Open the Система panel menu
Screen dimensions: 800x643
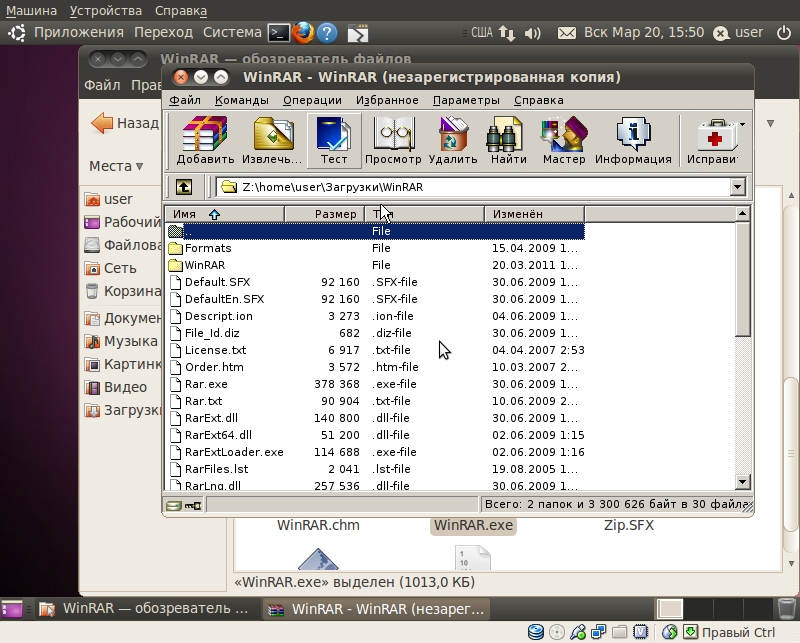tap(232, 33)
